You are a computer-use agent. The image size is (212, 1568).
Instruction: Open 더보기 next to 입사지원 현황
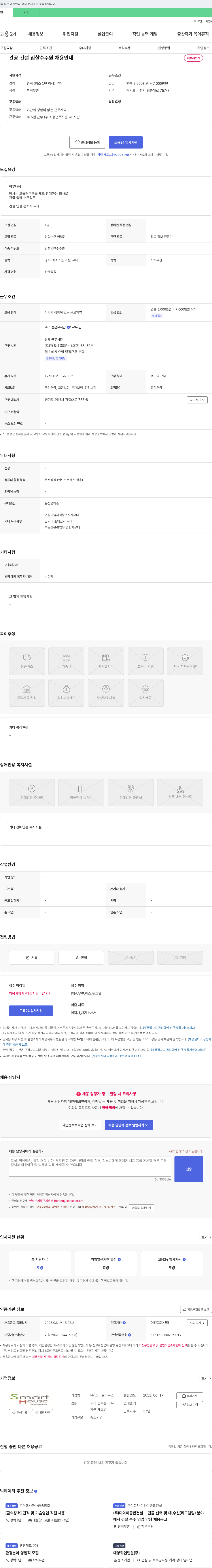coord(205,1237)
